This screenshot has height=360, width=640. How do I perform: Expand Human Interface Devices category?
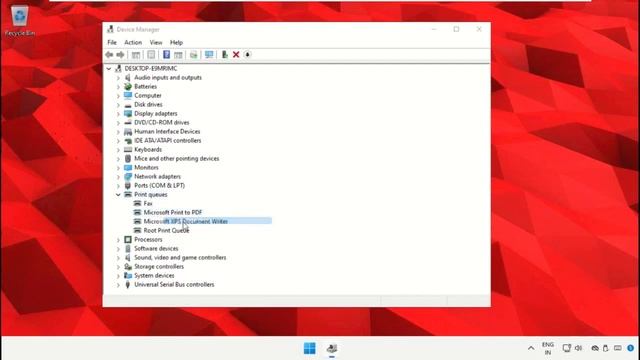coord(118,131)
